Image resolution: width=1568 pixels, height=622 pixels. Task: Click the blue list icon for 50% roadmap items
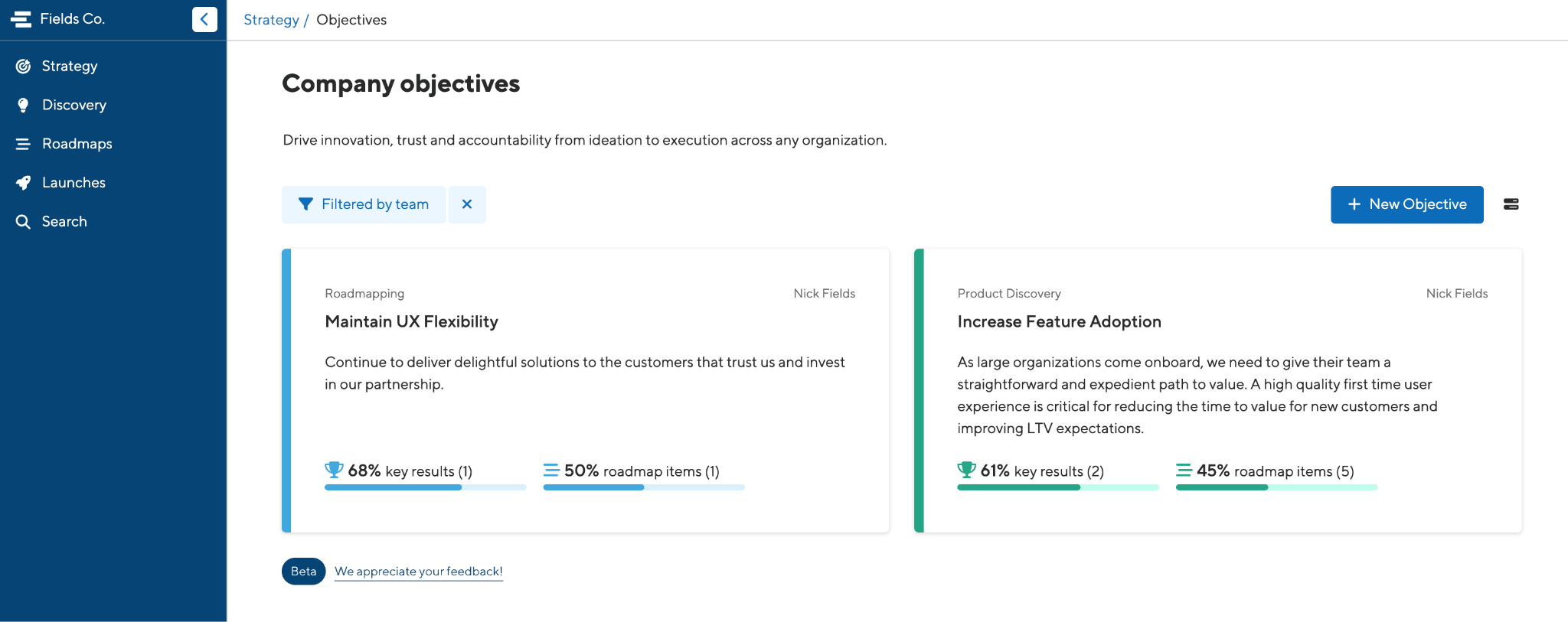[551, 470]
